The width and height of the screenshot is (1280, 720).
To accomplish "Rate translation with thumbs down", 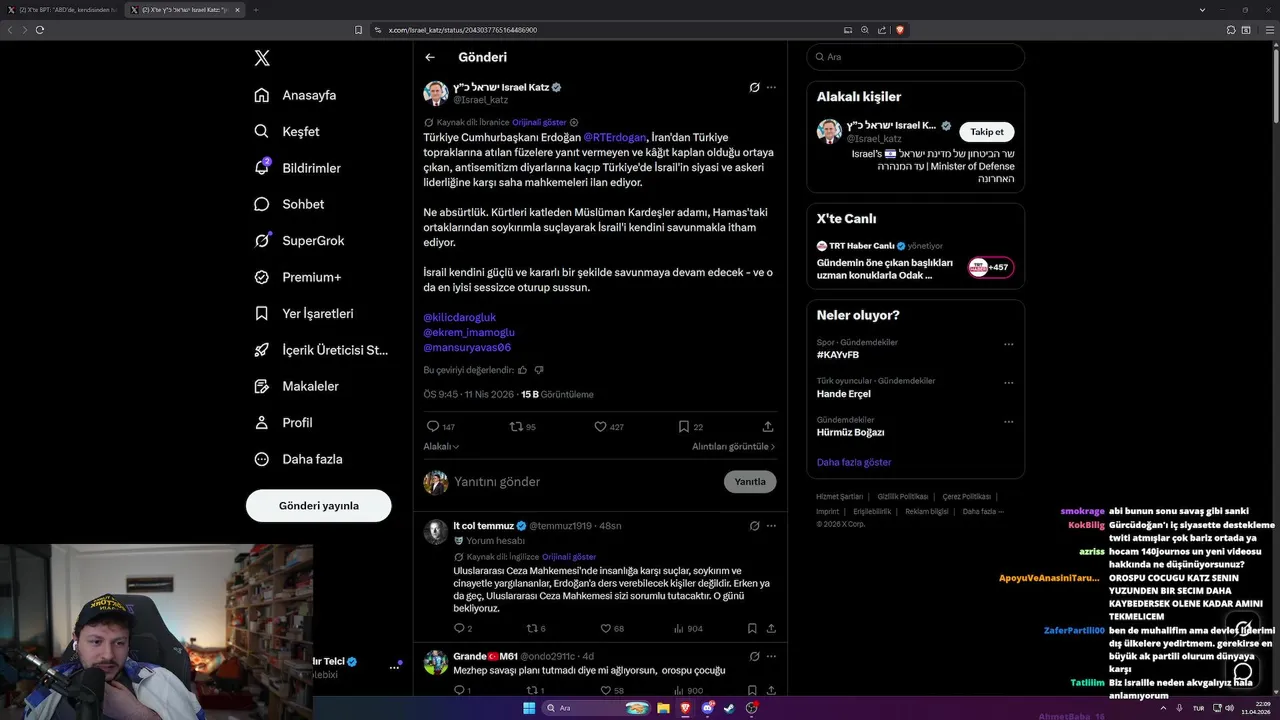I will (537, 370).
